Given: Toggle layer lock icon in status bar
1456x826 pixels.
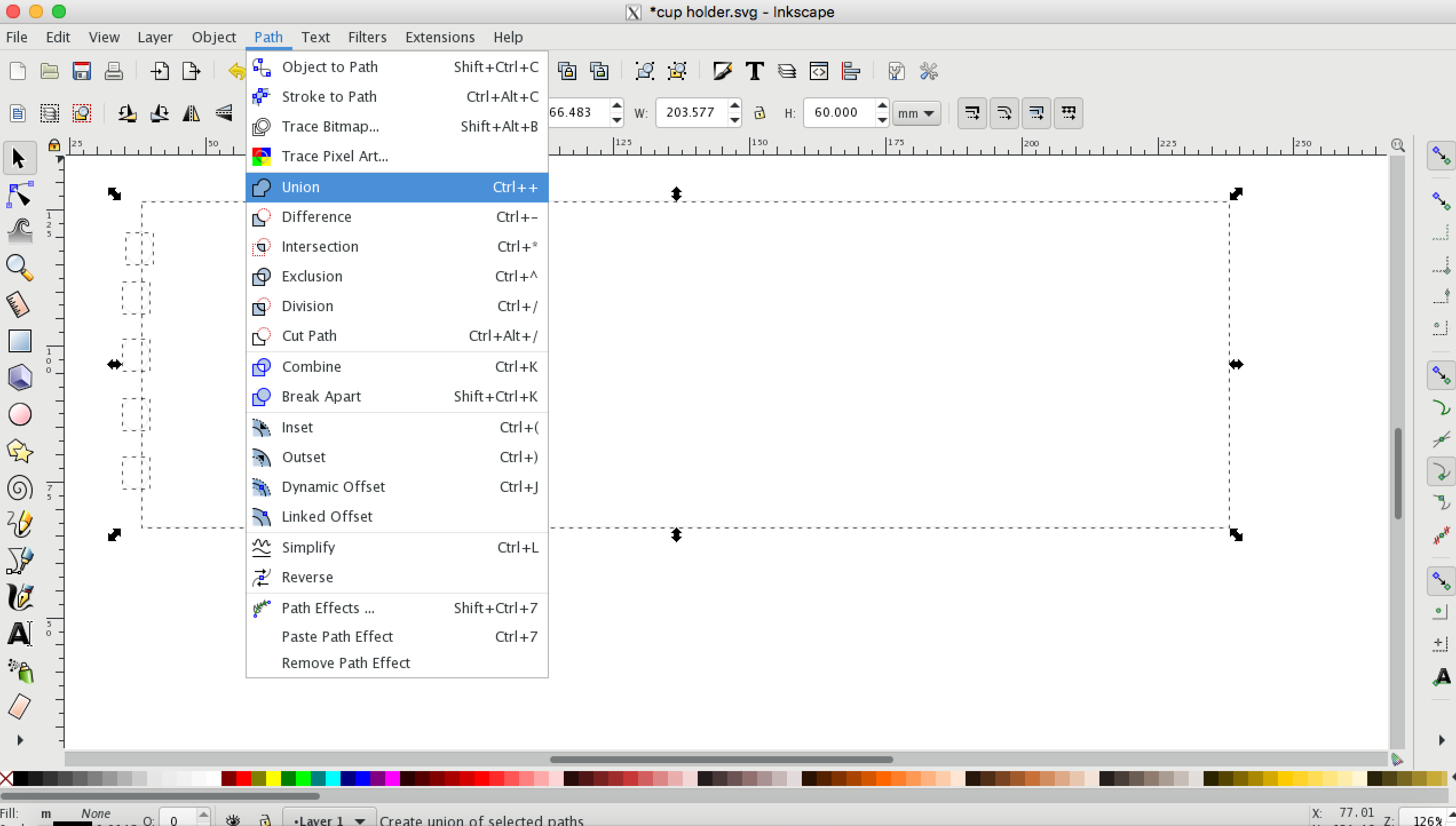Looking at the screenshot, I should pos(265,820).
